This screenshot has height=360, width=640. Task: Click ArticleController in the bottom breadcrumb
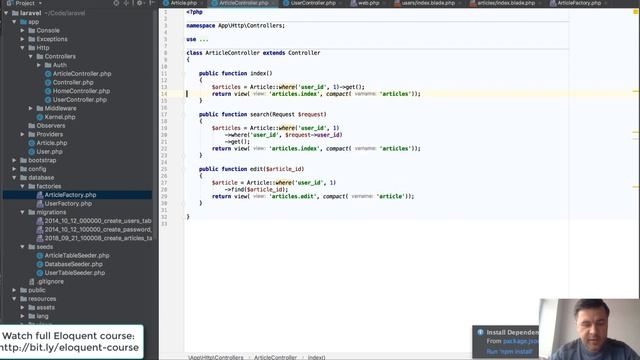pyautogui.click(x=276, y=357)
